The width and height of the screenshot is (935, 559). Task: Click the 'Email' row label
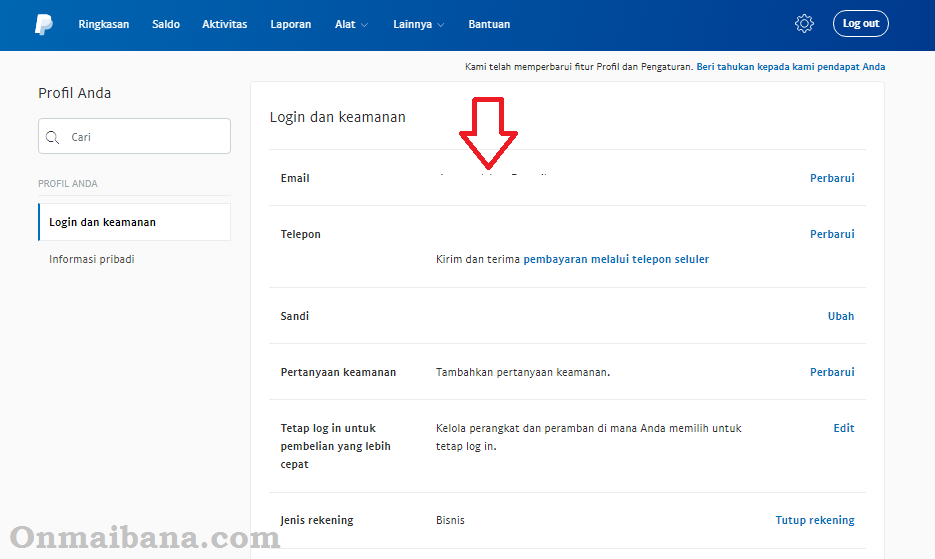pos(295,178)
